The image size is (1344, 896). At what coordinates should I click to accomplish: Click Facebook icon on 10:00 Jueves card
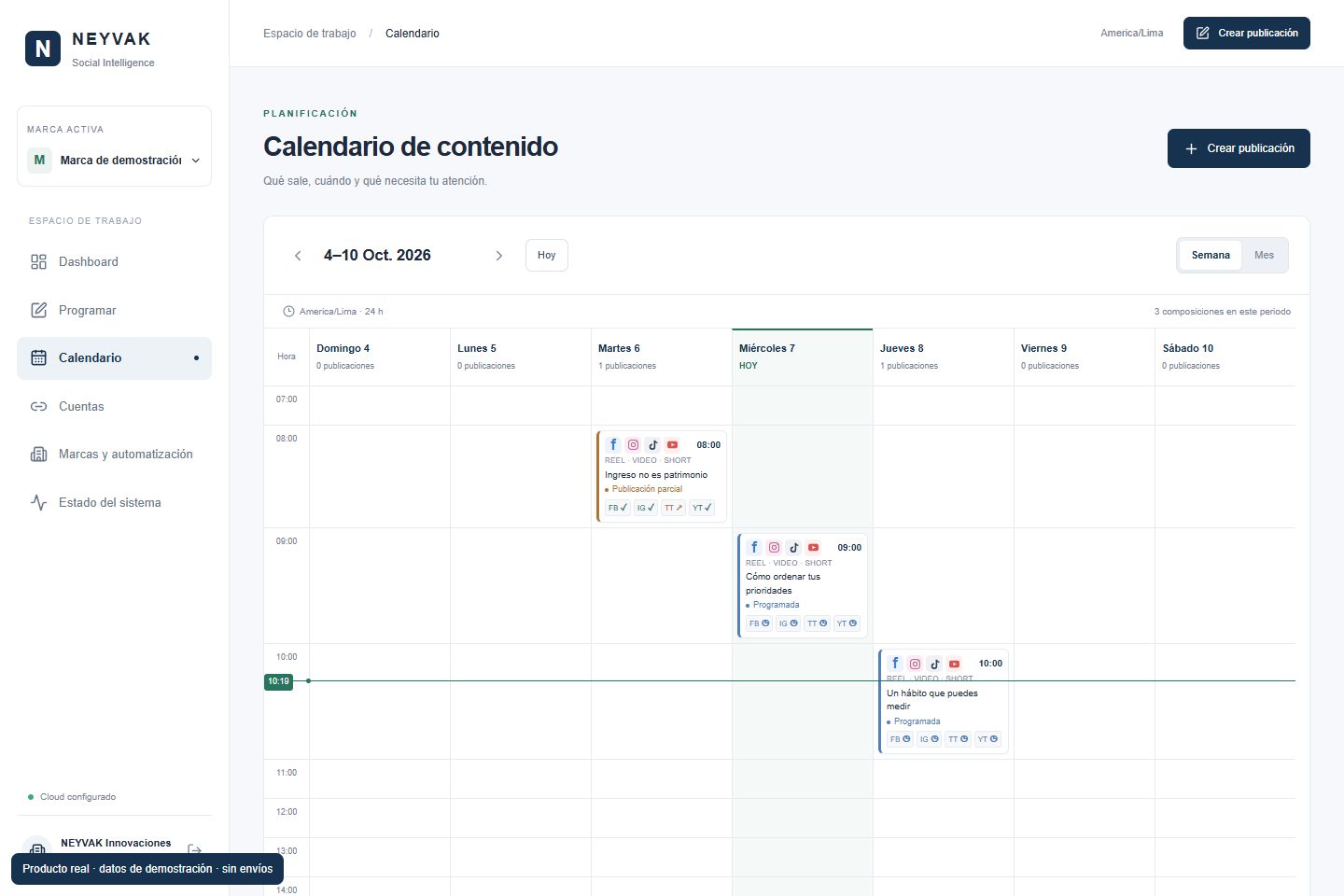pyautogui.click(x=895, y=664)
